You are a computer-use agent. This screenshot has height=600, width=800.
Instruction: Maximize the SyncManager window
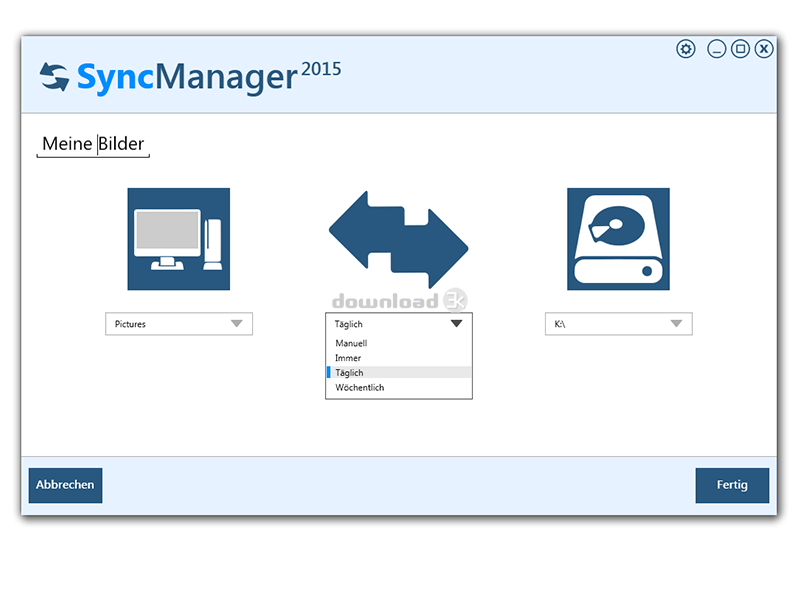(740, 49)
